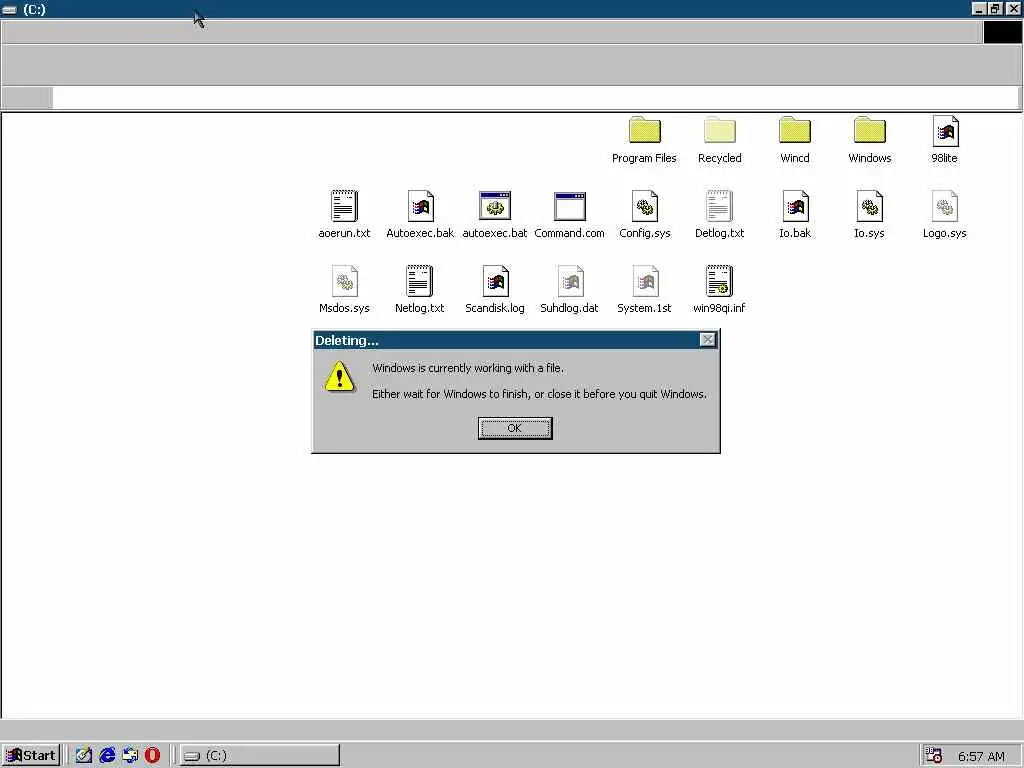Select the Detlog.txt file icon

[x=720, y=206]
